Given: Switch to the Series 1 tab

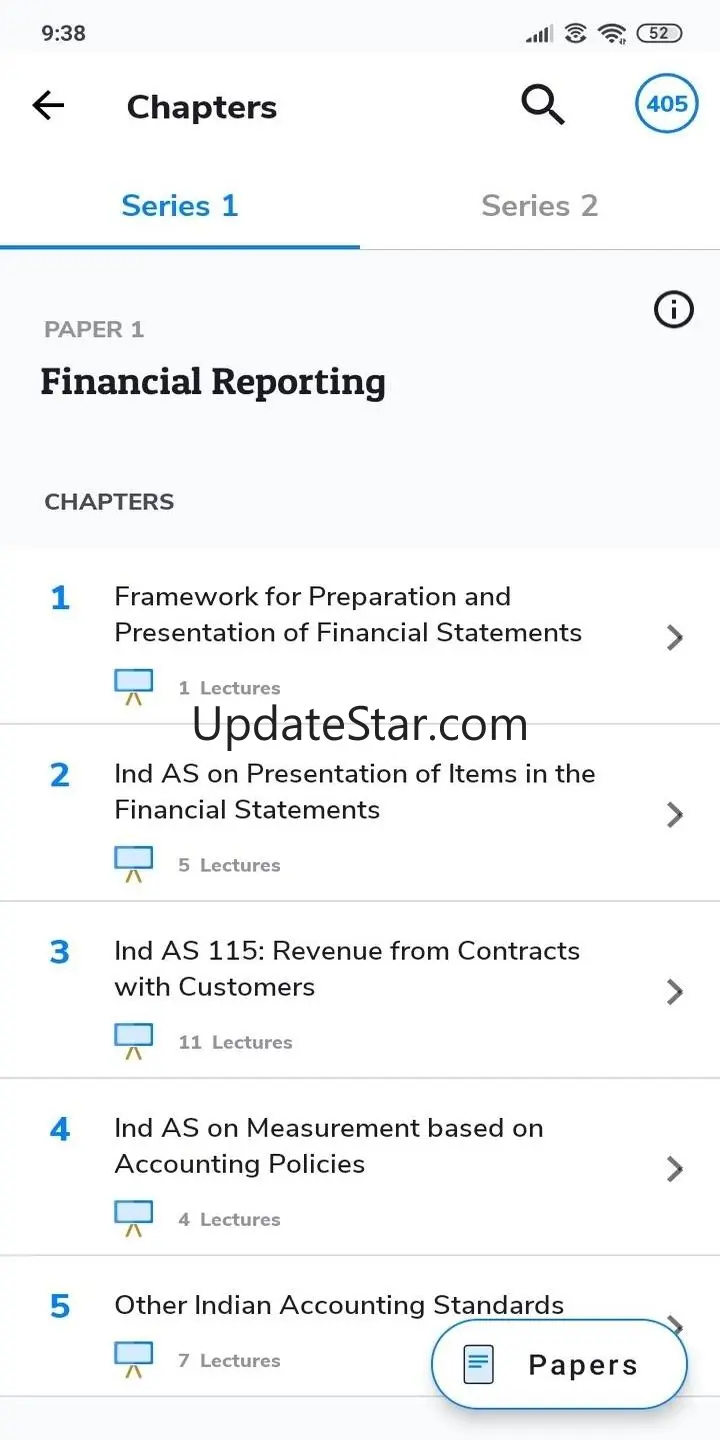Looking at the screenshot, I should click(180, 206).
